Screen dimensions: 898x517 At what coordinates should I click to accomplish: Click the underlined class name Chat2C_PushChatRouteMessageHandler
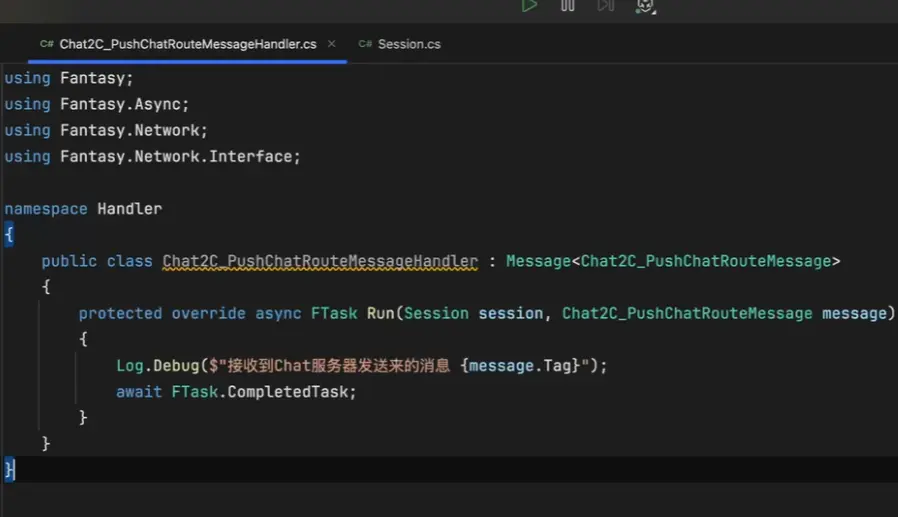[320, 261]
